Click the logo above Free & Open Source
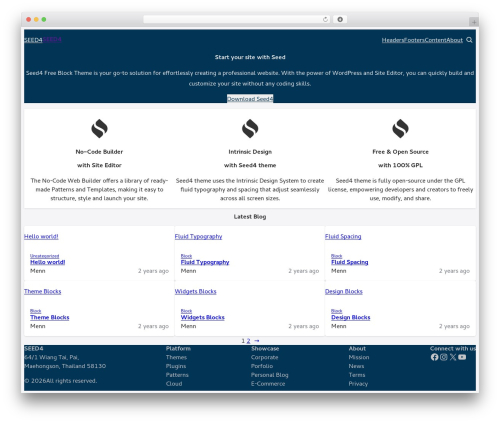Screen dimensions: 500x423 pyautogui.click(x=400, y=128)
